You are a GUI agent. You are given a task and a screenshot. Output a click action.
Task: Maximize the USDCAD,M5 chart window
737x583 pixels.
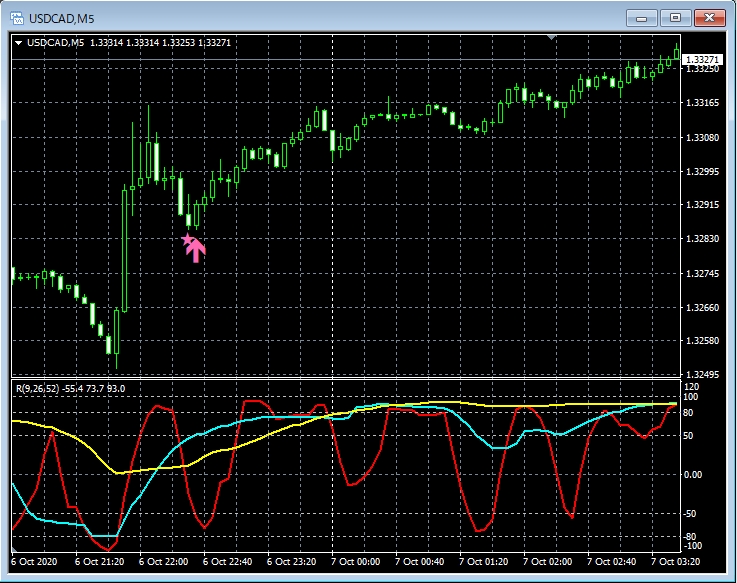coord(676,18)
